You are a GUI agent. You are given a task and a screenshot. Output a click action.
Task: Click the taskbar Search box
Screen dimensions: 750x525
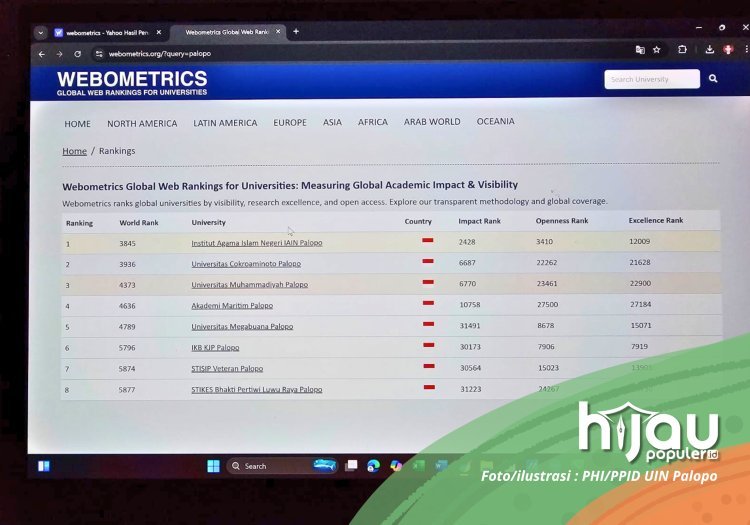click(x=282, y=466)
